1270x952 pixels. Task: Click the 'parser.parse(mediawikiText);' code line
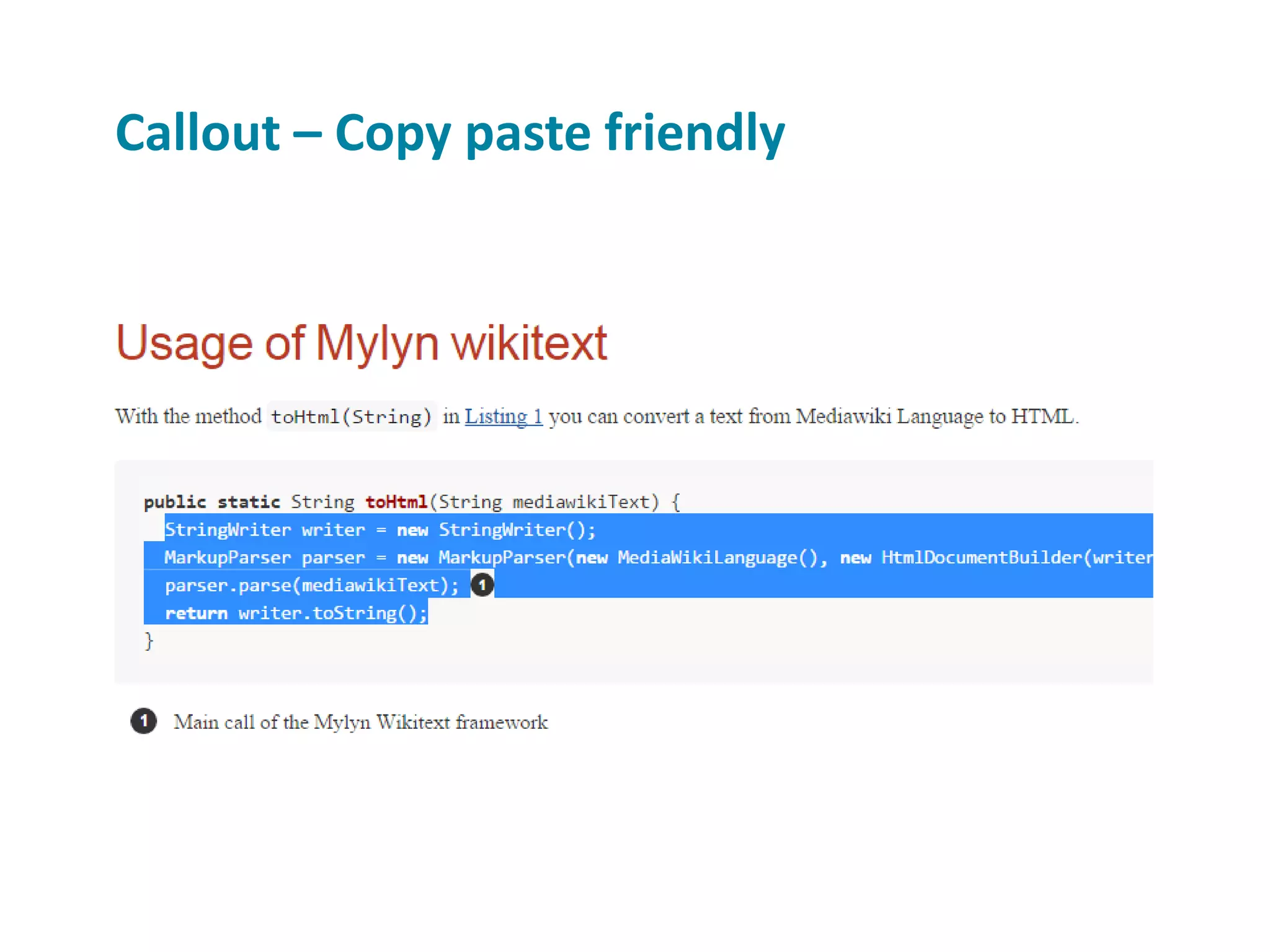tap(312, 586)
